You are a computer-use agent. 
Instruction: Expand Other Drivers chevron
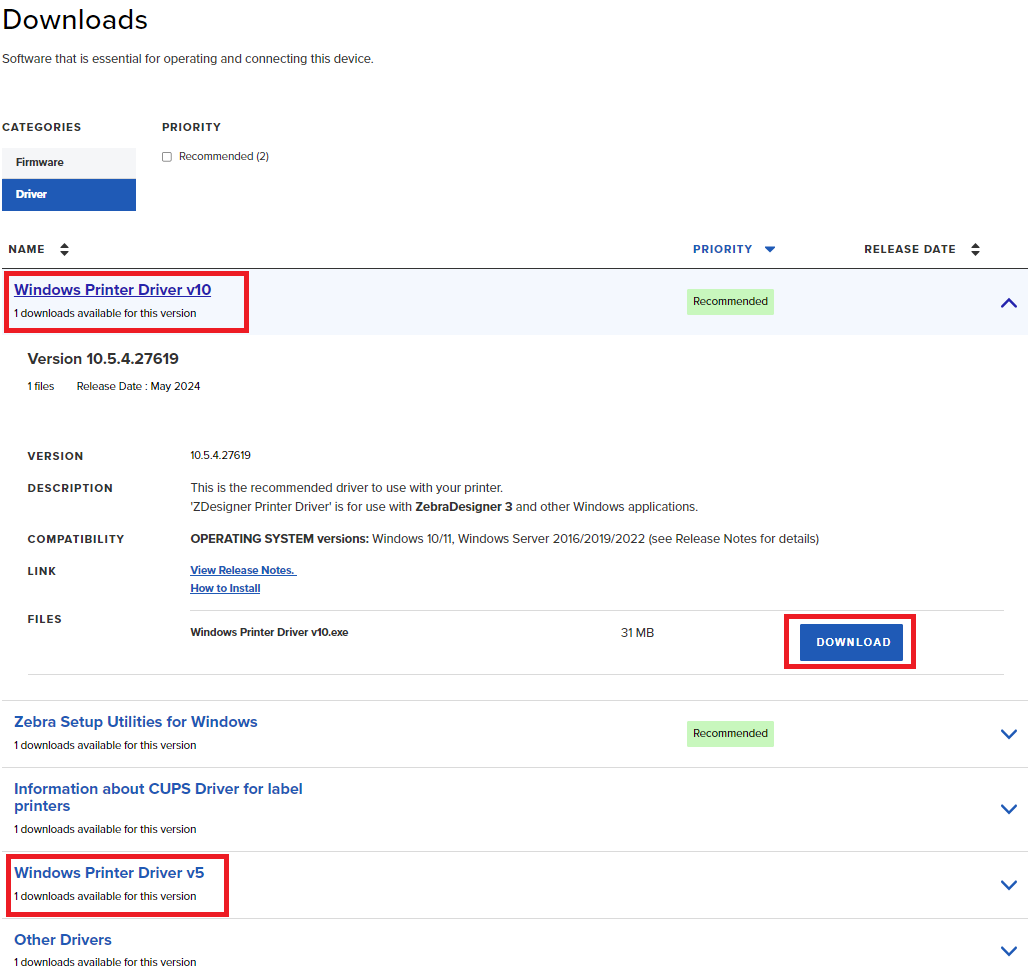[x=1008, y=950]
